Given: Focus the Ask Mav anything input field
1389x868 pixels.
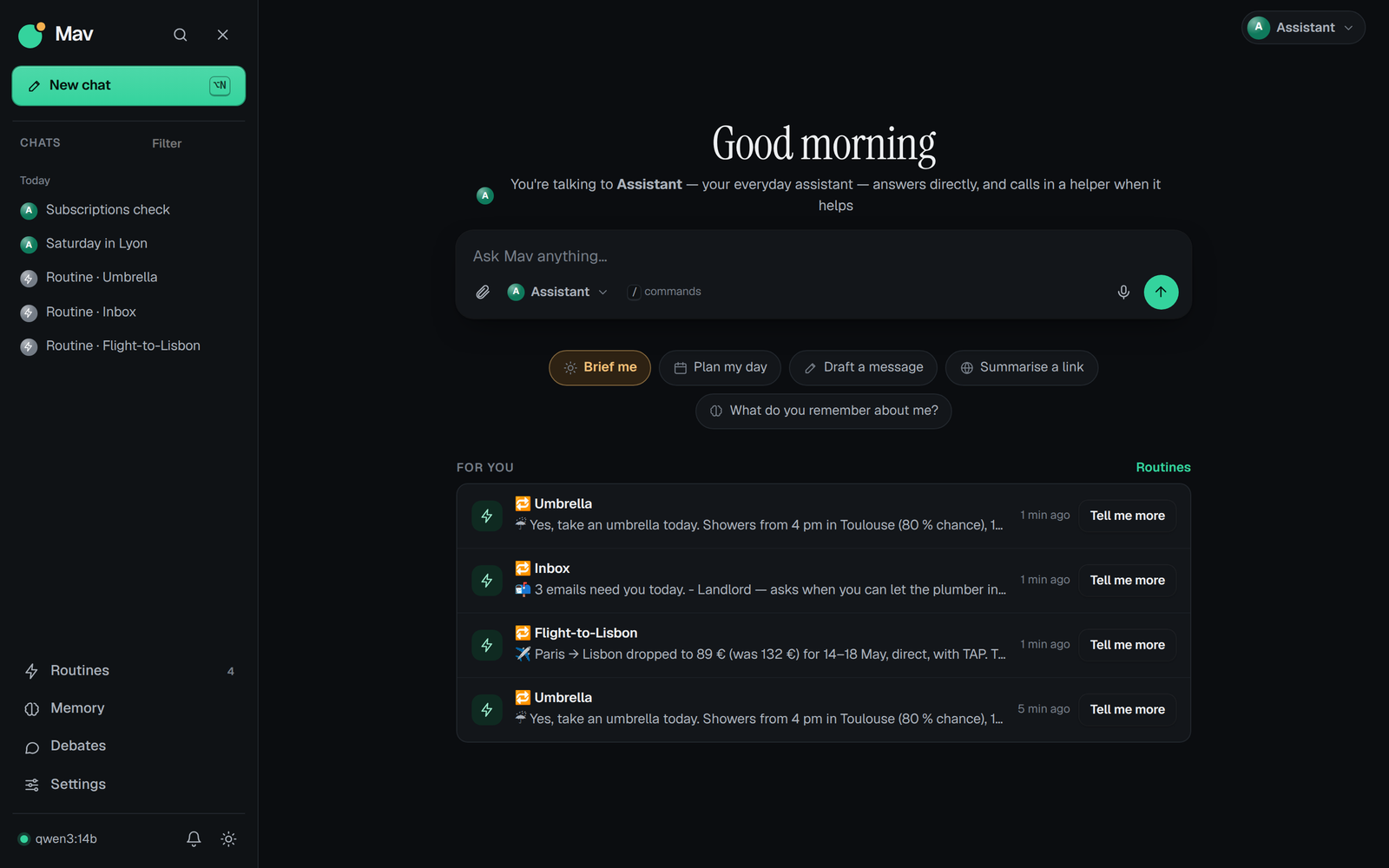Looking at the screenshot, I should click(823, 256).
